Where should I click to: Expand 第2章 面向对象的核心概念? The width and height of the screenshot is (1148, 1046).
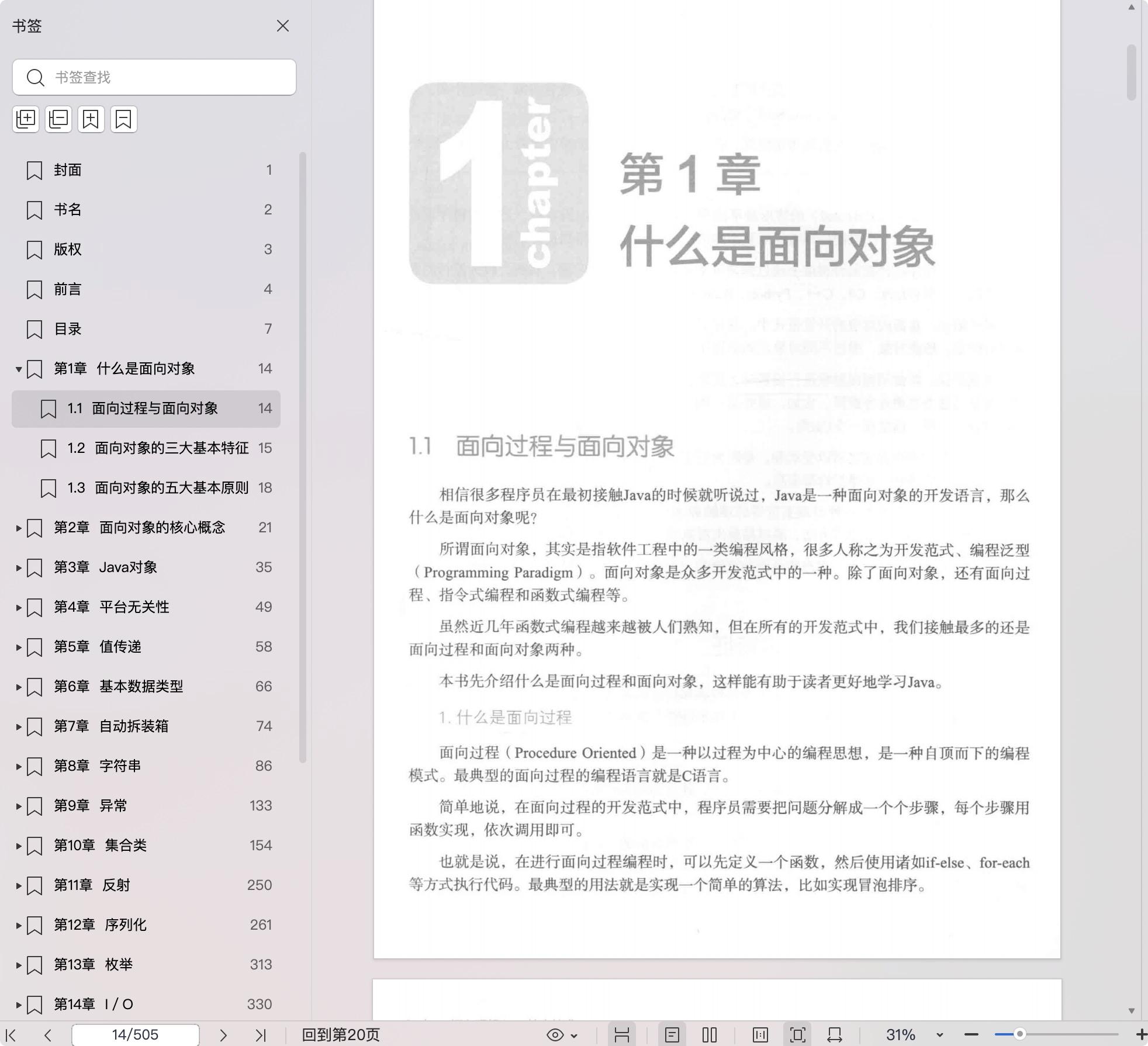19,528
